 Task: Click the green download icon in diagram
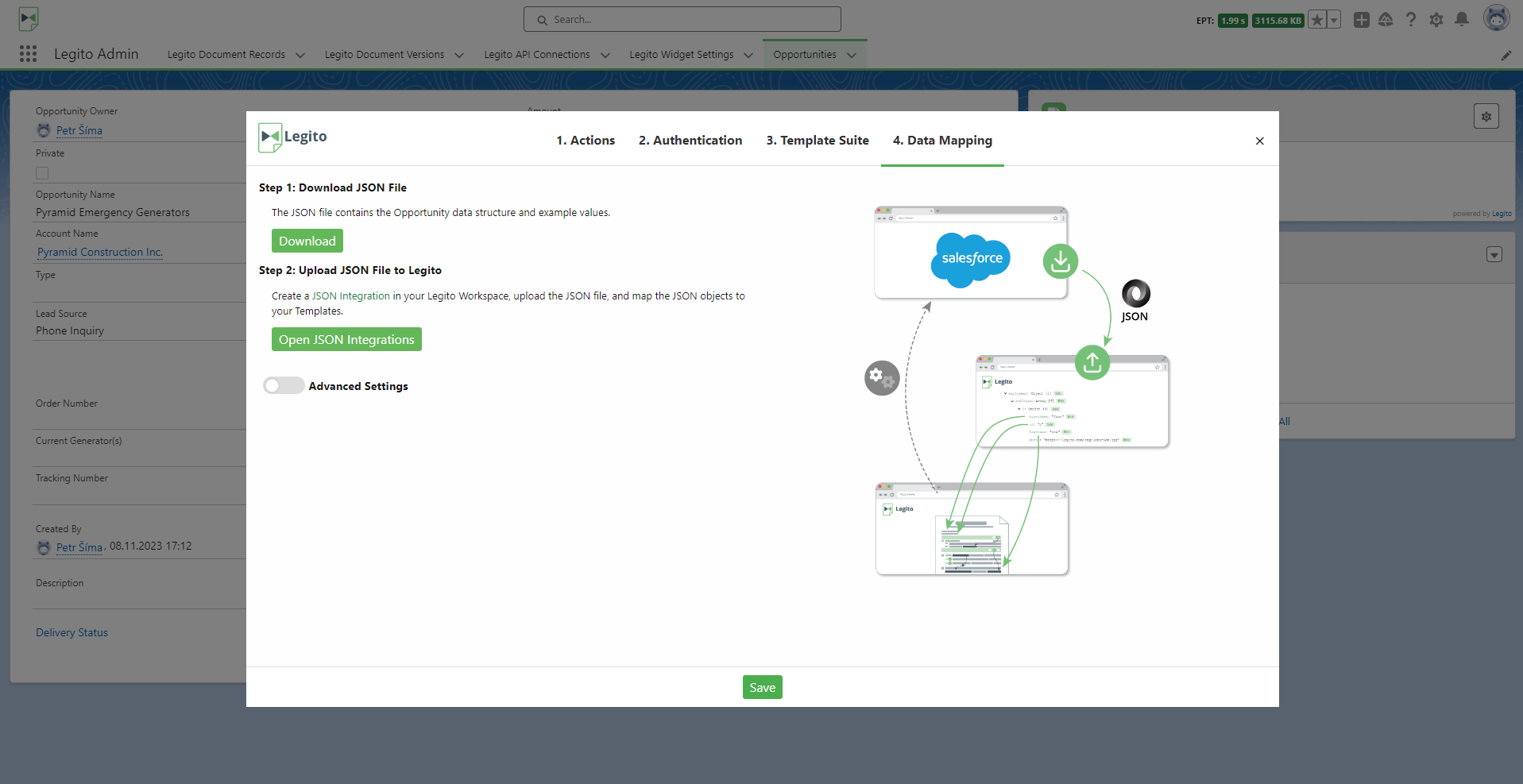coord(1061,261)
